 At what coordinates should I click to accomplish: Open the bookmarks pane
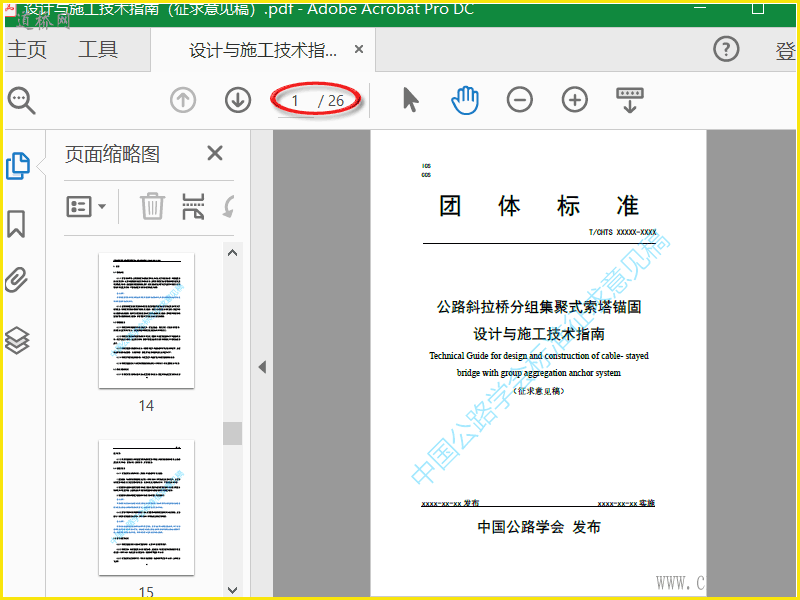[16, 224]
